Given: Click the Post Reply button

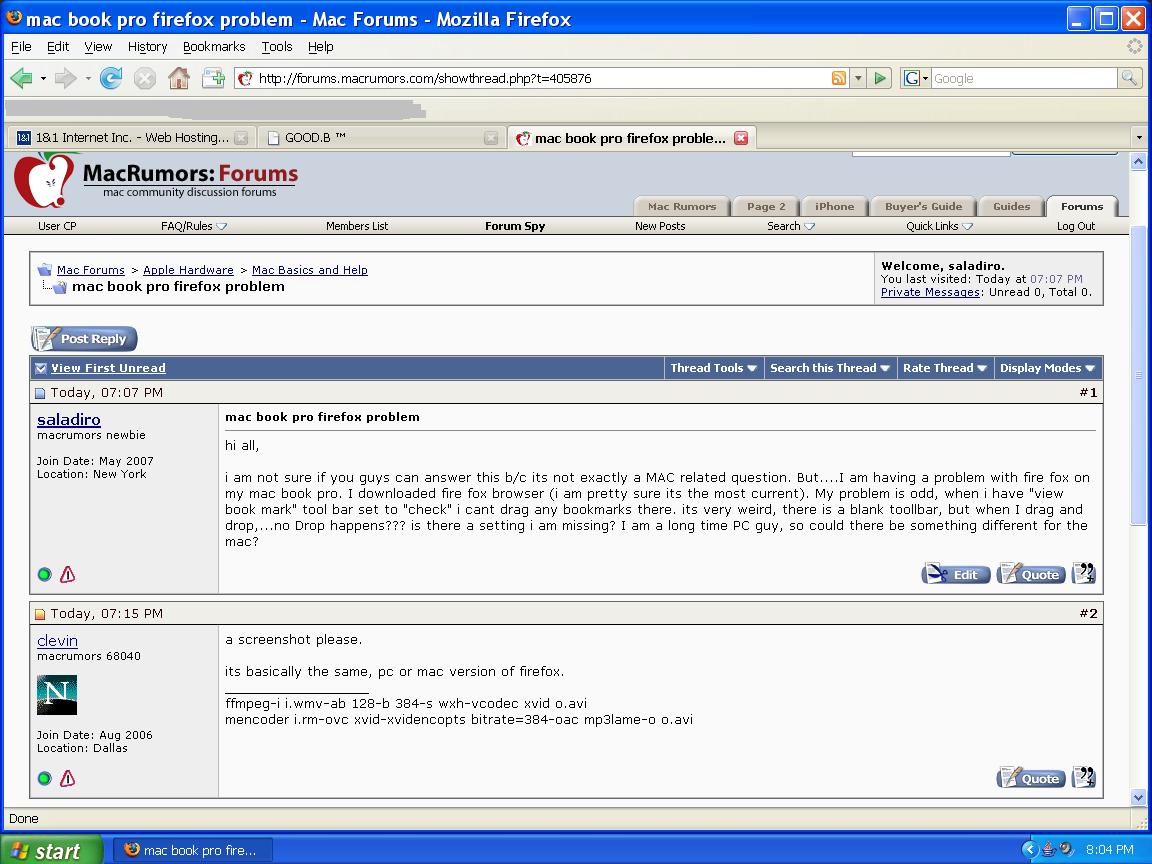Looking at the screenshot, I should pos(84,339).
